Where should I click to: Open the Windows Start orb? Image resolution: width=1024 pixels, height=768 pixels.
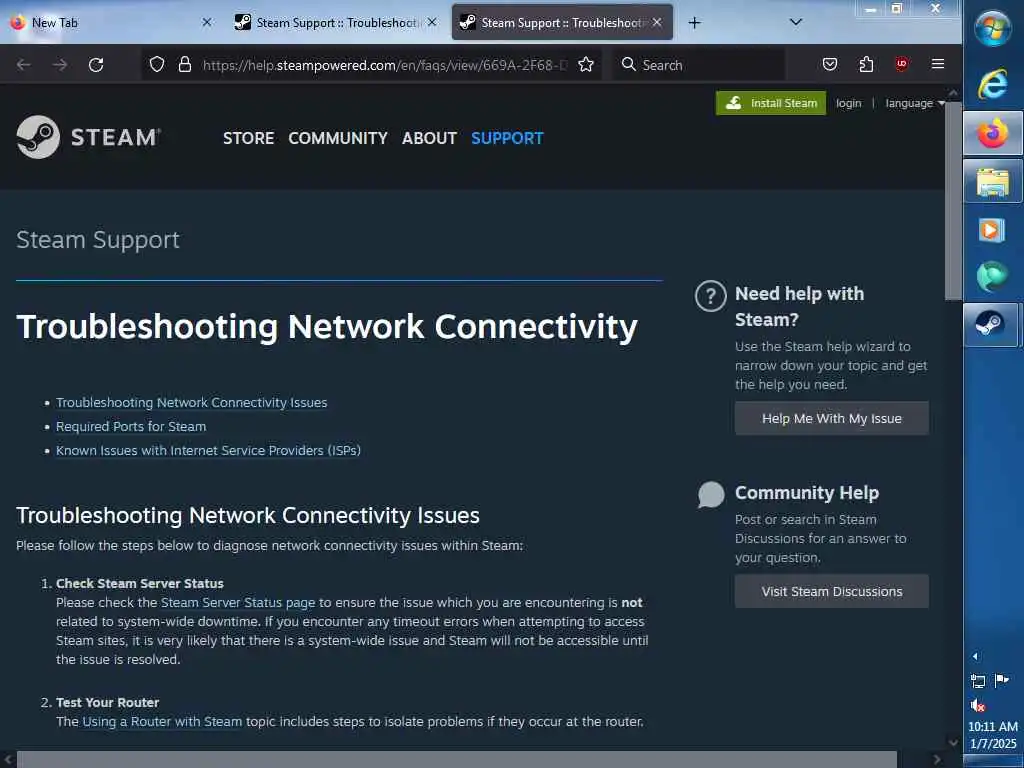click(993, 29)
